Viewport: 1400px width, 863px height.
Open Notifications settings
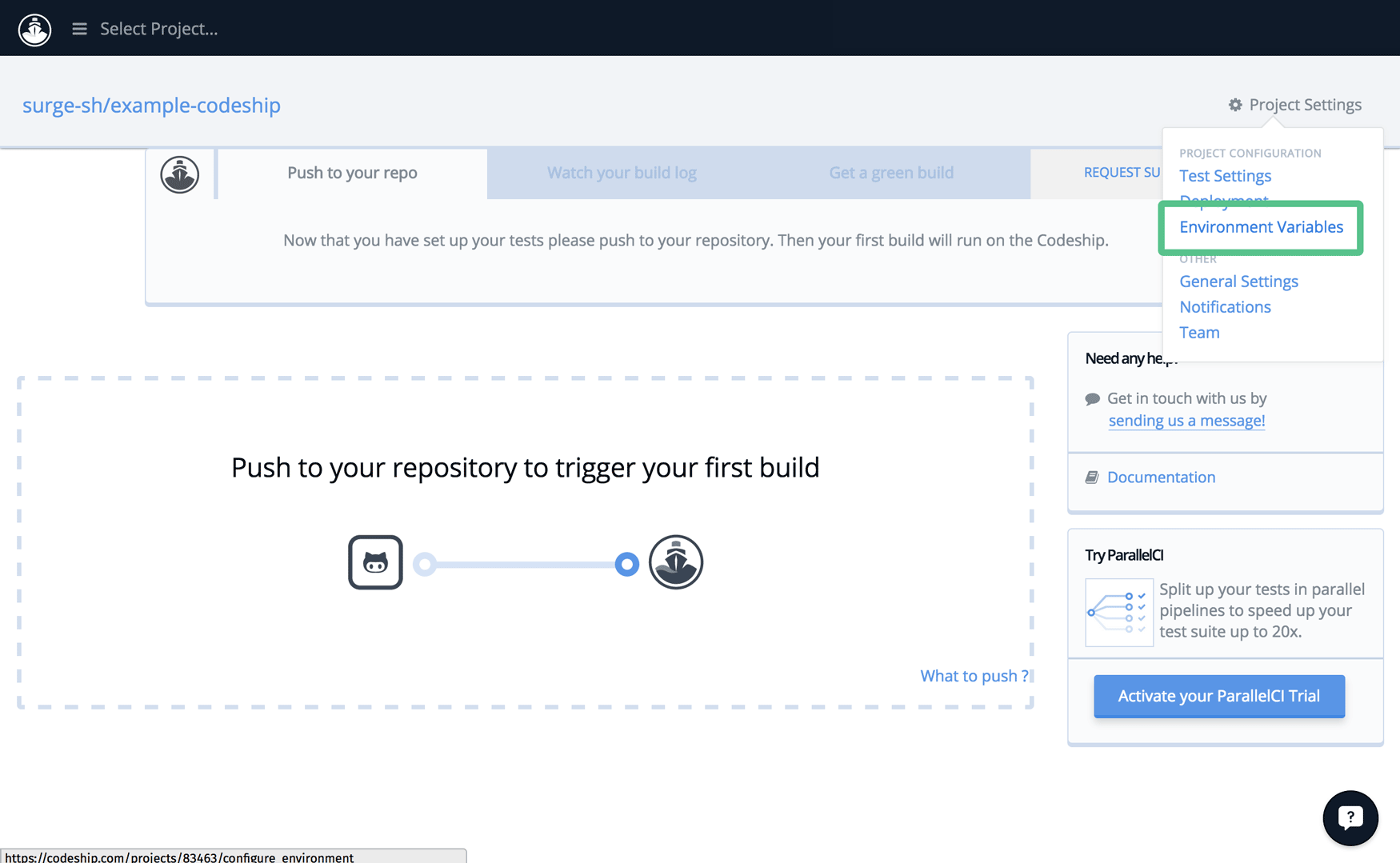tap(1225, 307)
